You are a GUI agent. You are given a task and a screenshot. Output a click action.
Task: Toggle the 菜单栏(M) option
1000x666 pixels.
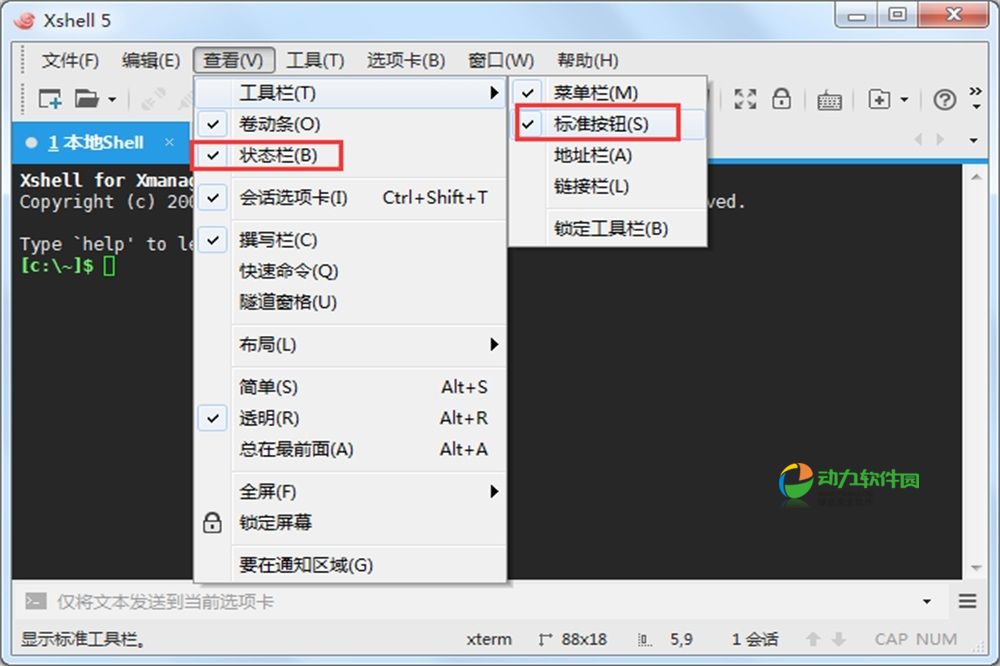(608, 93)
